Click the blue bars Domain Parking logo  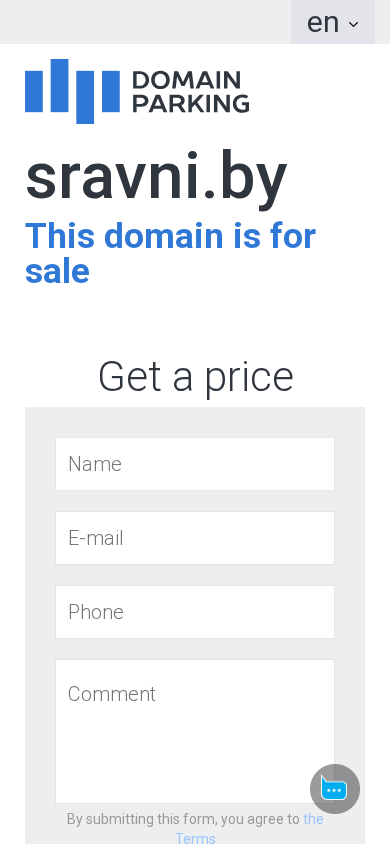click(x=72, y=92)
